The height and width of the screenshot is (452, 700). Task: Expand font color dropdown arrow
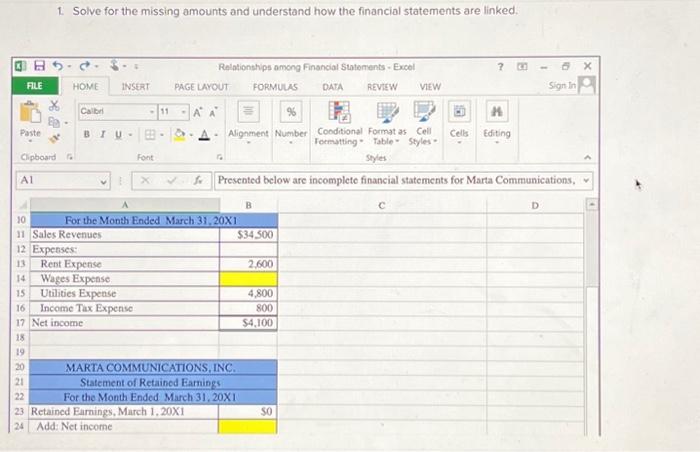[x=216, y=135]
